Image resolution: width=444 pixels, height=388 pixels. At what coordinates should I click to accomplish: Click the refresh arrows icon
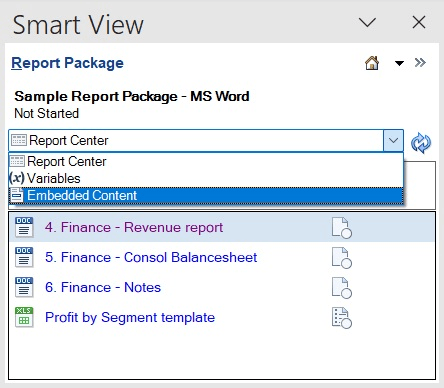pos(421,143)
